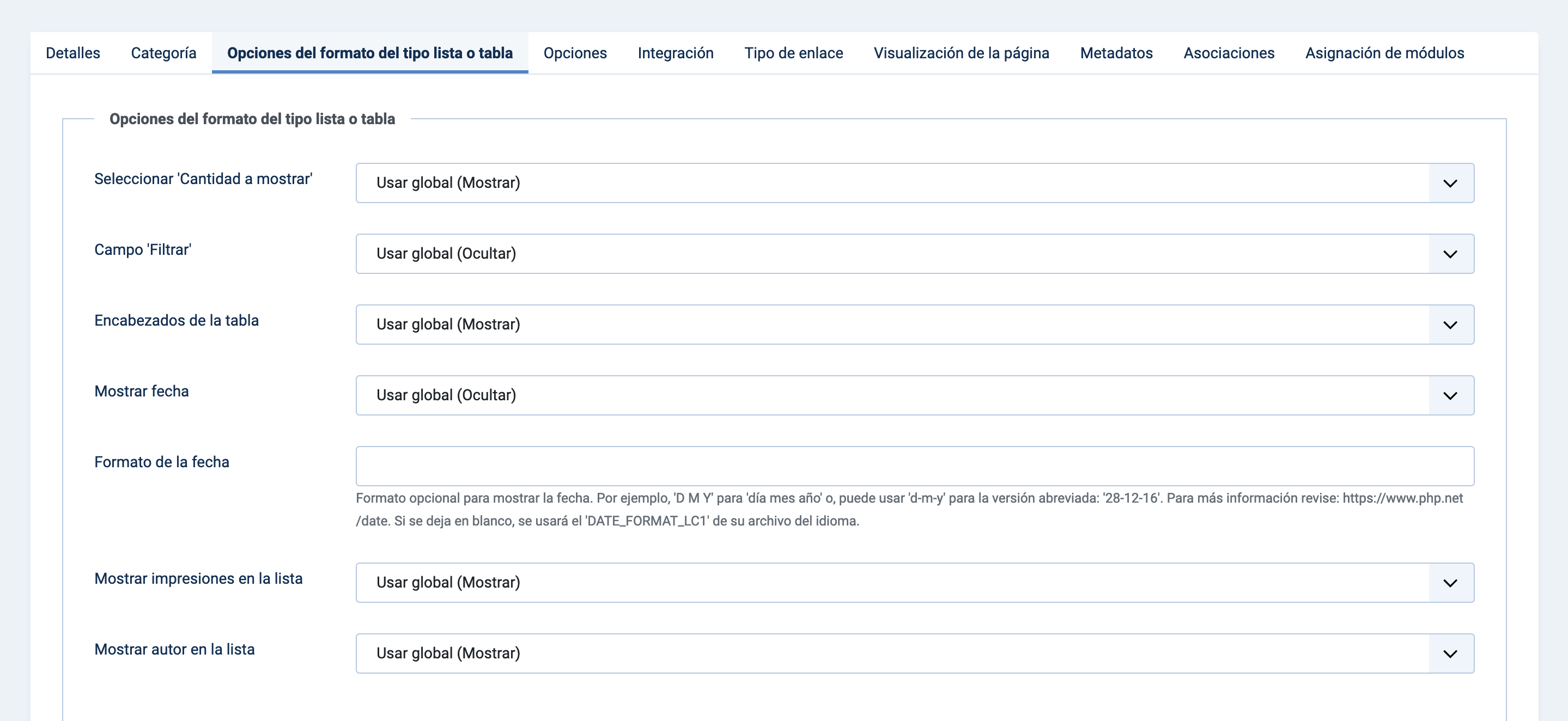
Task: Click the 'Formato de la fecha' label
Action: point(162,462)
